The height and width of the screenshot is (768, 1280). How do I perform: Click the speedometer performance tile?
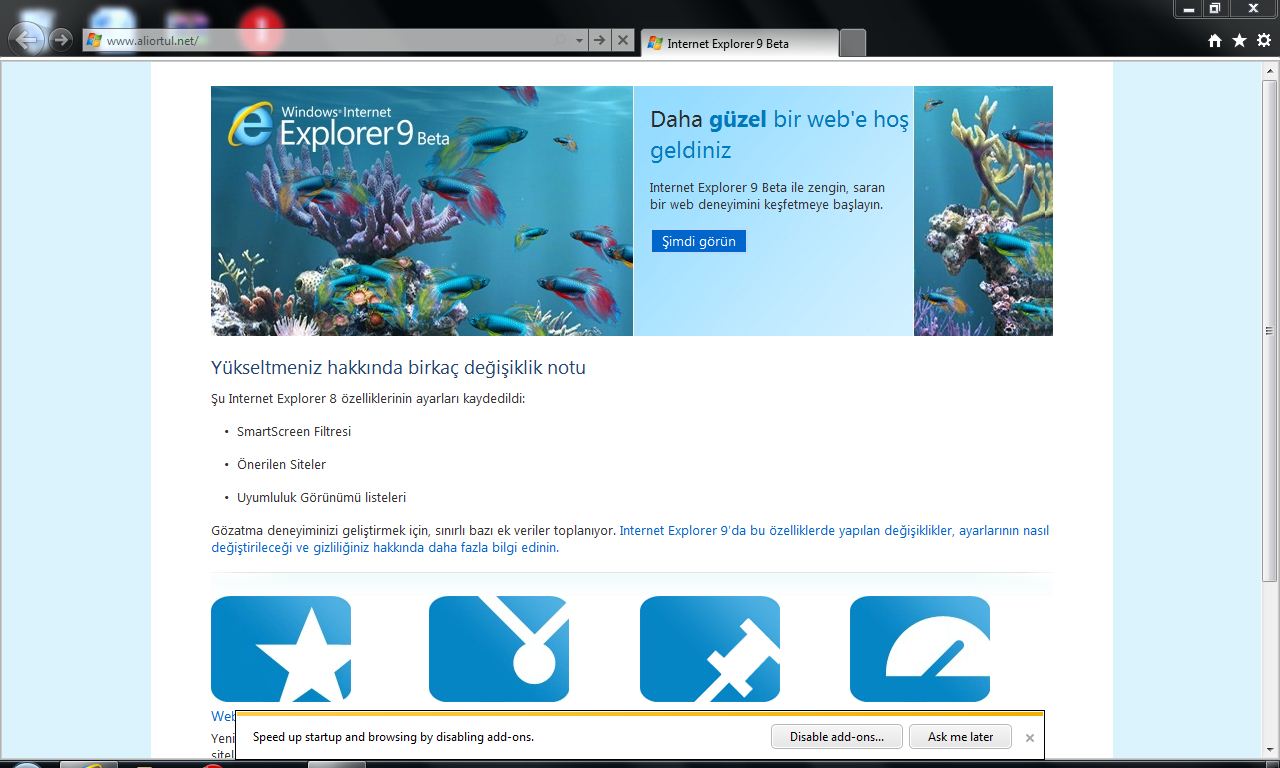click(919, 648)
